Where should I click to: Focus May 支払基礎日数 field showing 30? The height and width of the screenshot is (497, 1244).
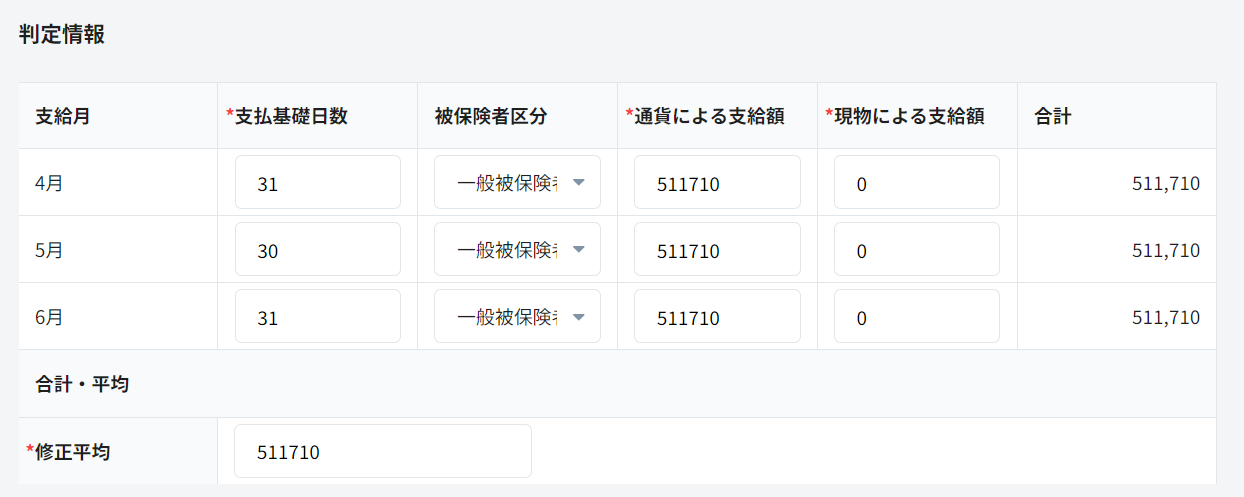pos(318,250)
